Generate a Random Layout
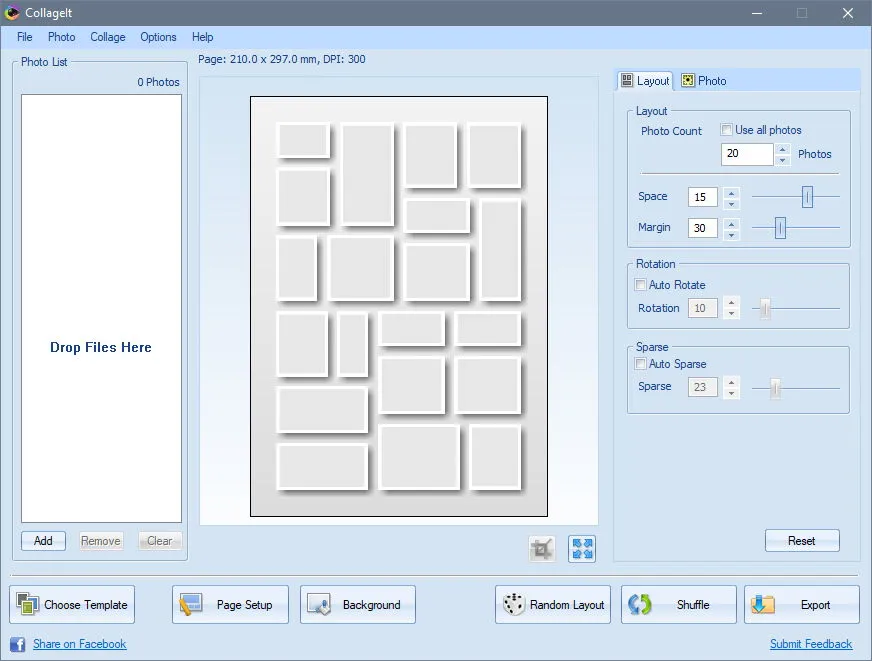 click(x=553, y=604)
